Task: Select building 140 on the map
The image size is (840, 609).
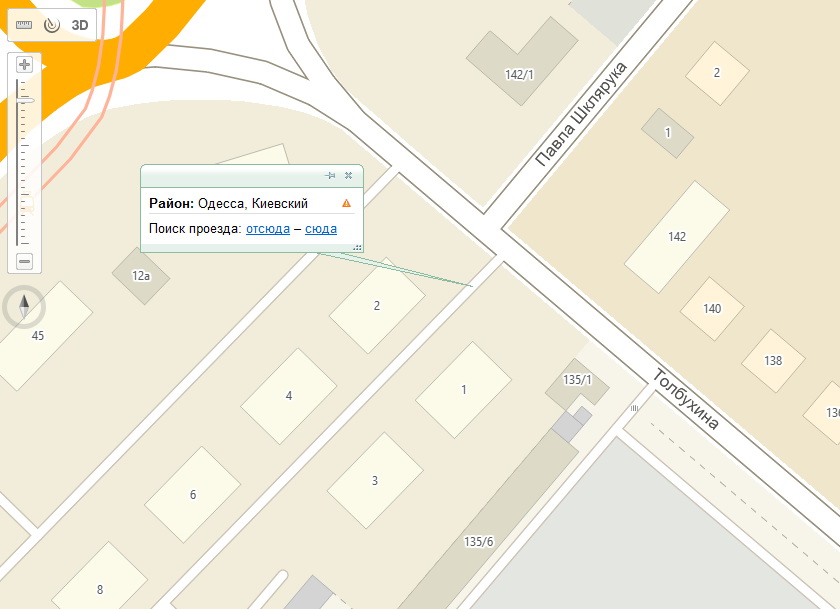Action: 712,309
